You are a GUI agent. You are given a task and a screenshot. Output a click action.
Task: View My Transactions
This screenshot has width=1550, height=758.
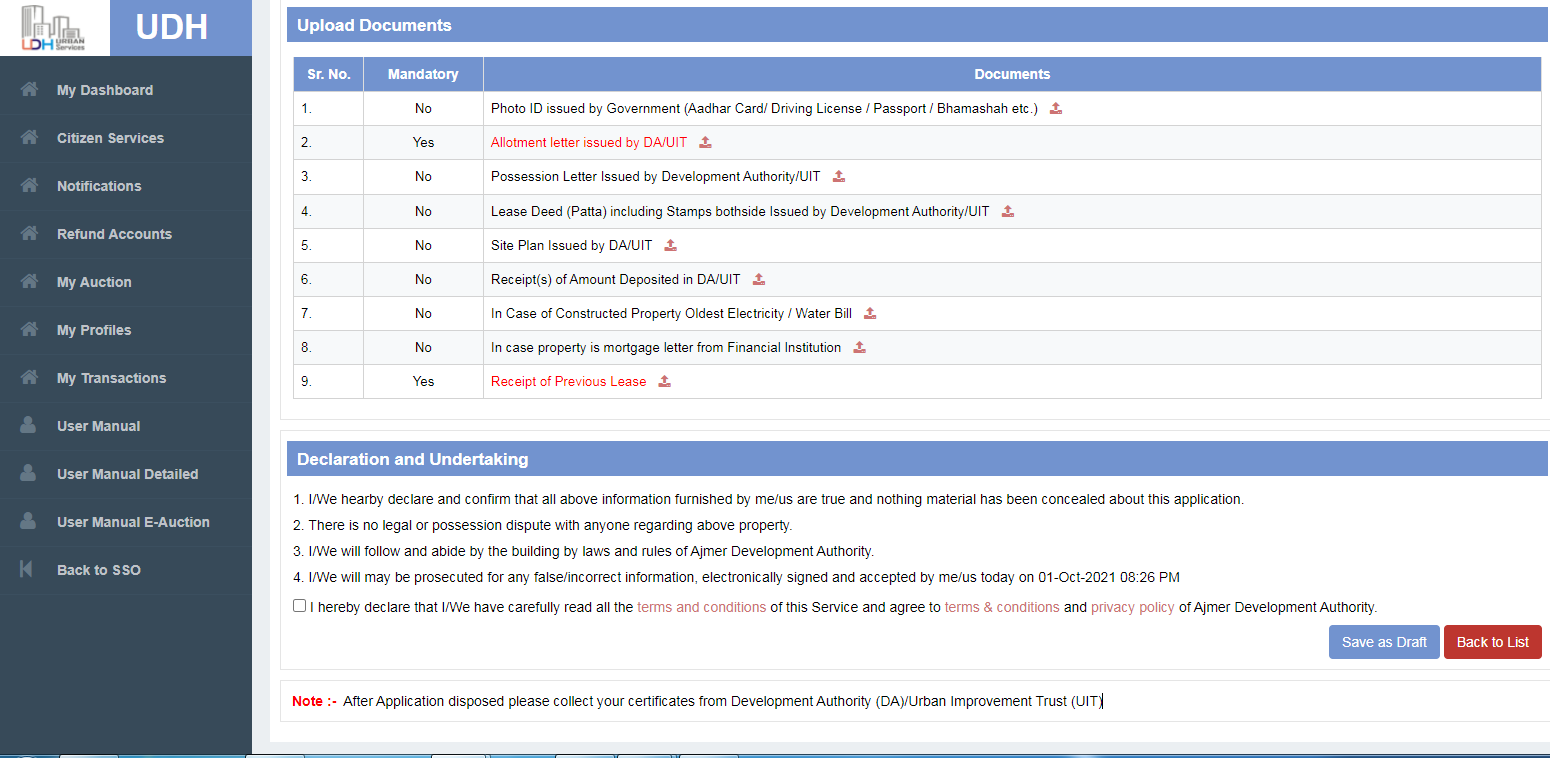[x=111, y=378]
